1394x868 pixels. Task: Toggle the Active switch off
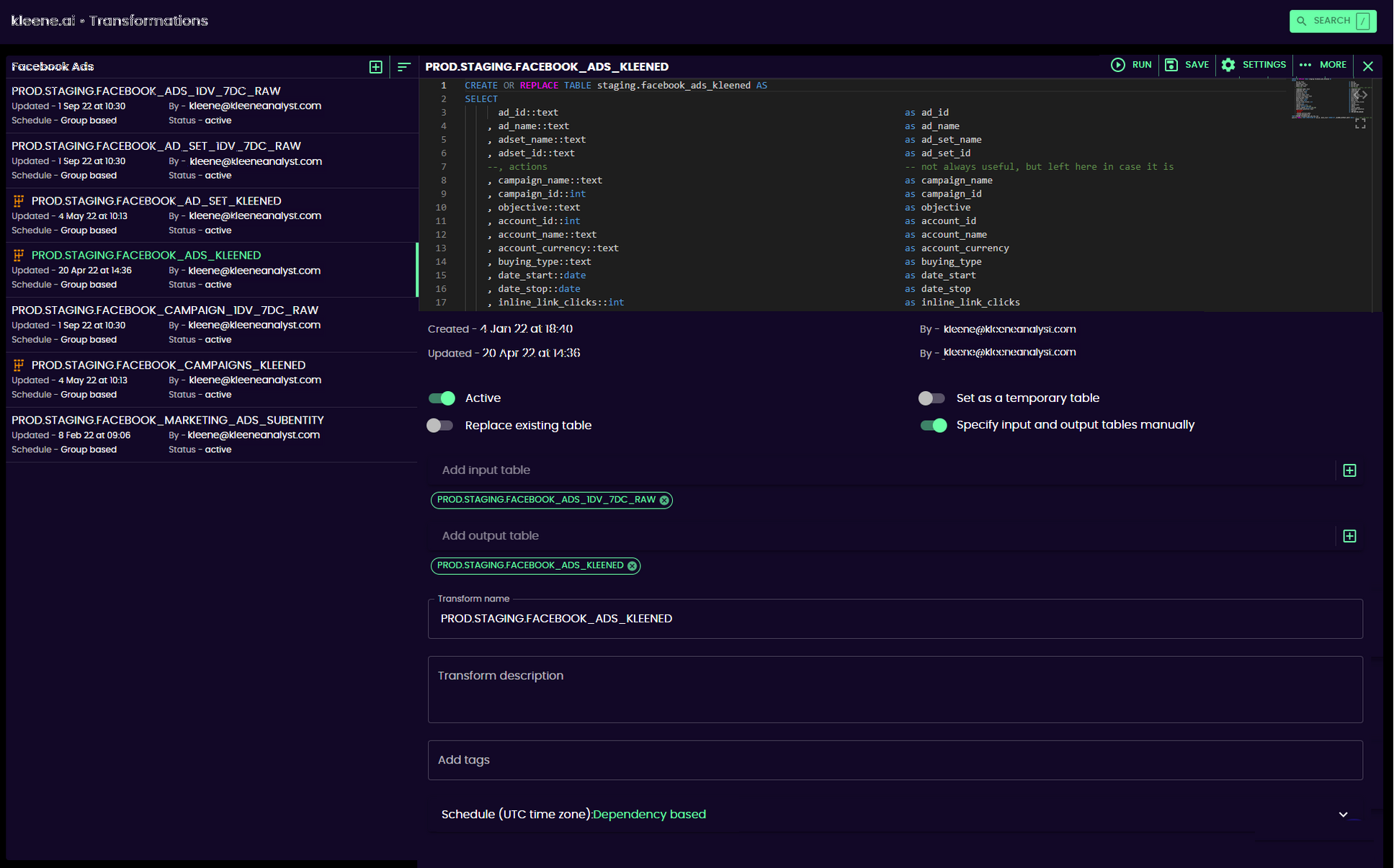pos(442,398)
